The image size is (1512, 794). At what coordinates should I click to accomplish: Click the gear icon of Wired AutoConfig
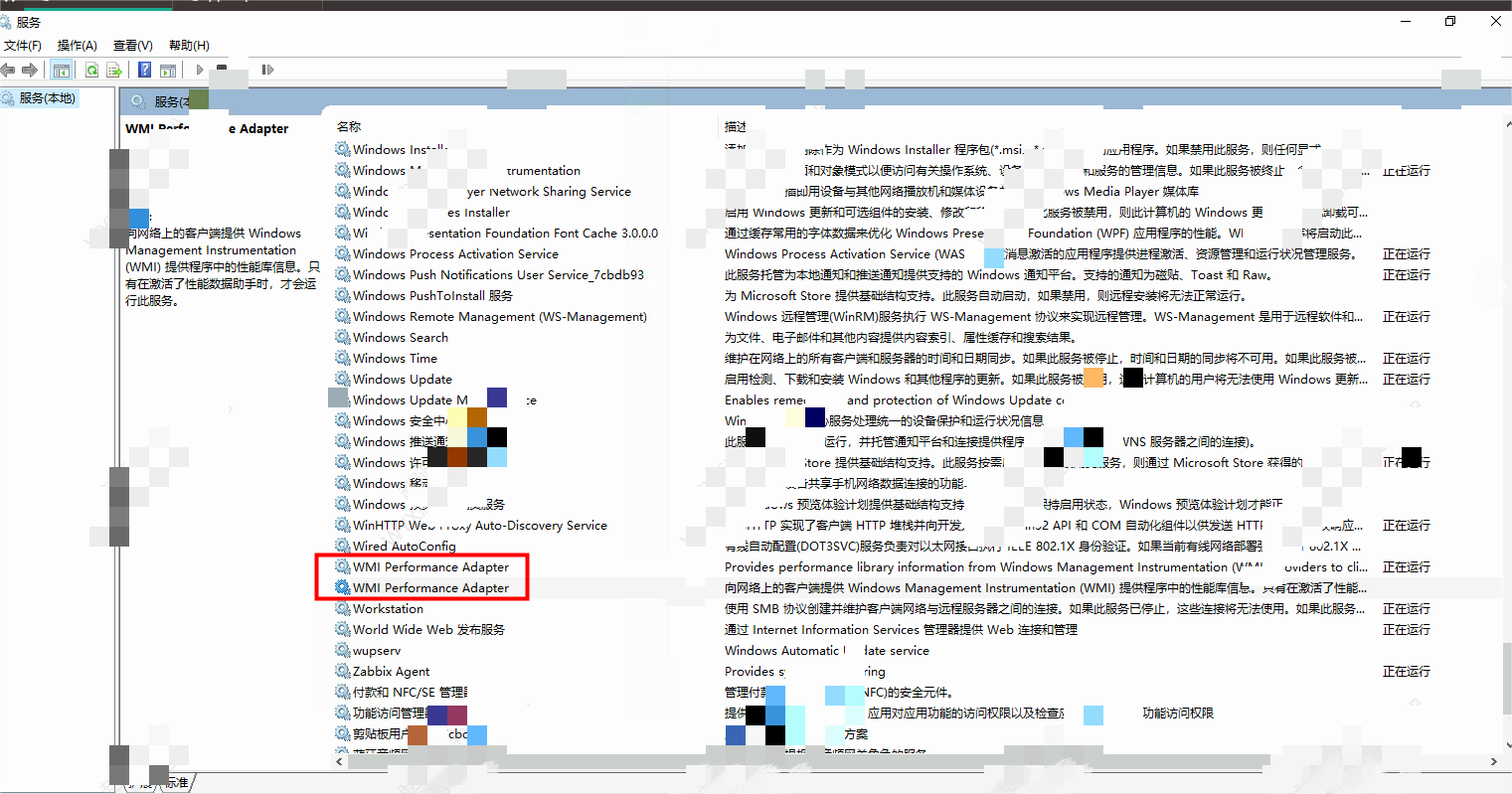pyautogui.click(x=343, y=546)
